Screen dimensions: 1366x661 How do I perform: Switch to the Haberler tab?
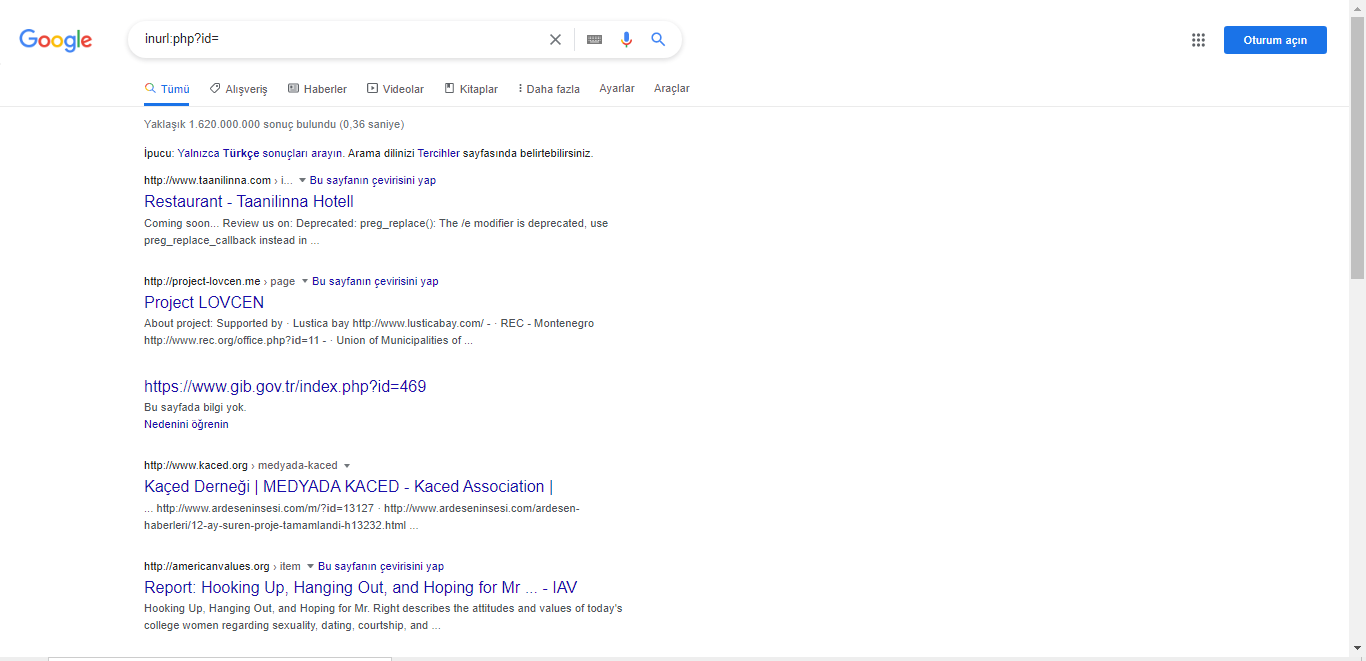pos(317,89)
